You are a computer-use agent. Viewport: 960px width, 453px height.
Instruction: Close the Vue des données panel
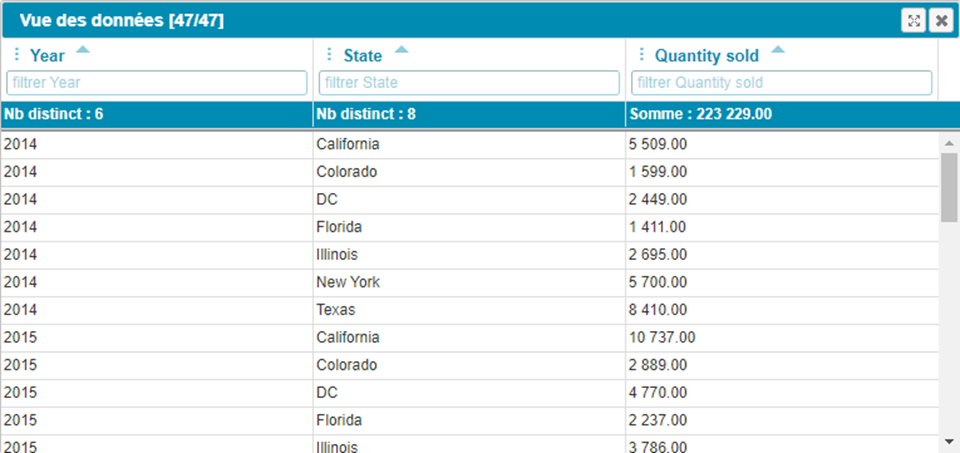click(940, 21)
